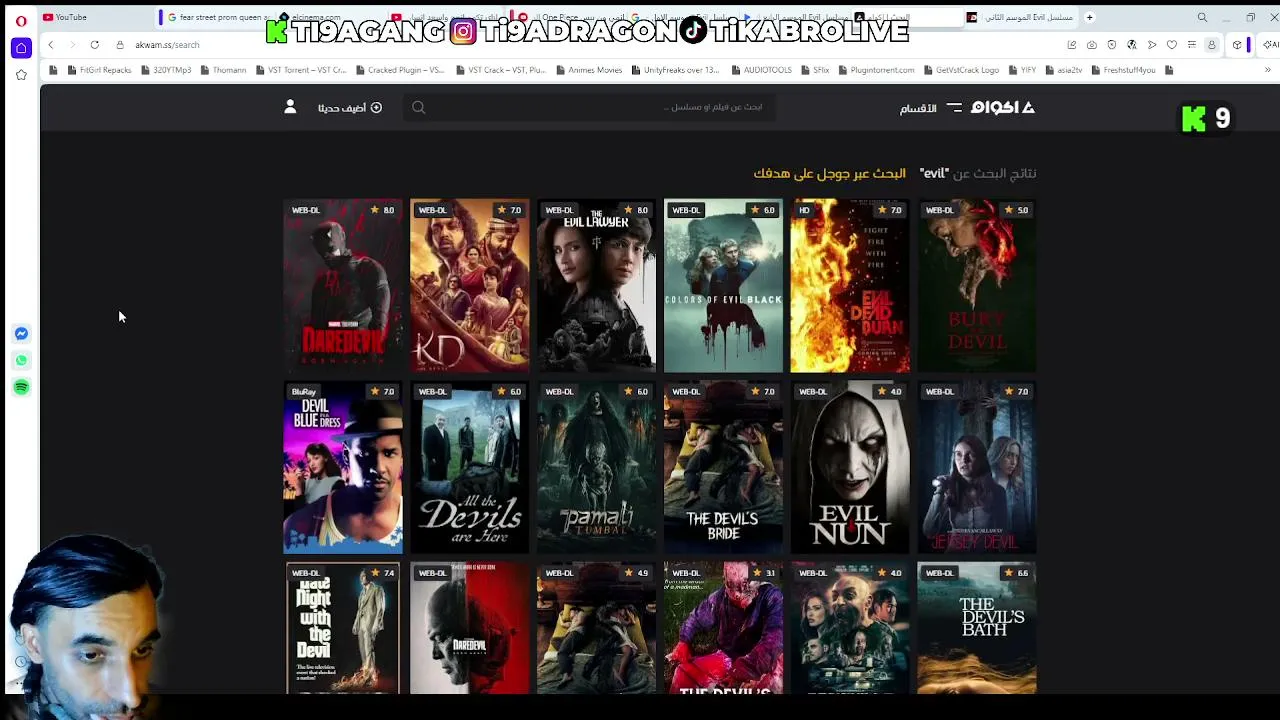Open a new browser tab
The height and width of the screenshot is (720, 1280).
1090,17
